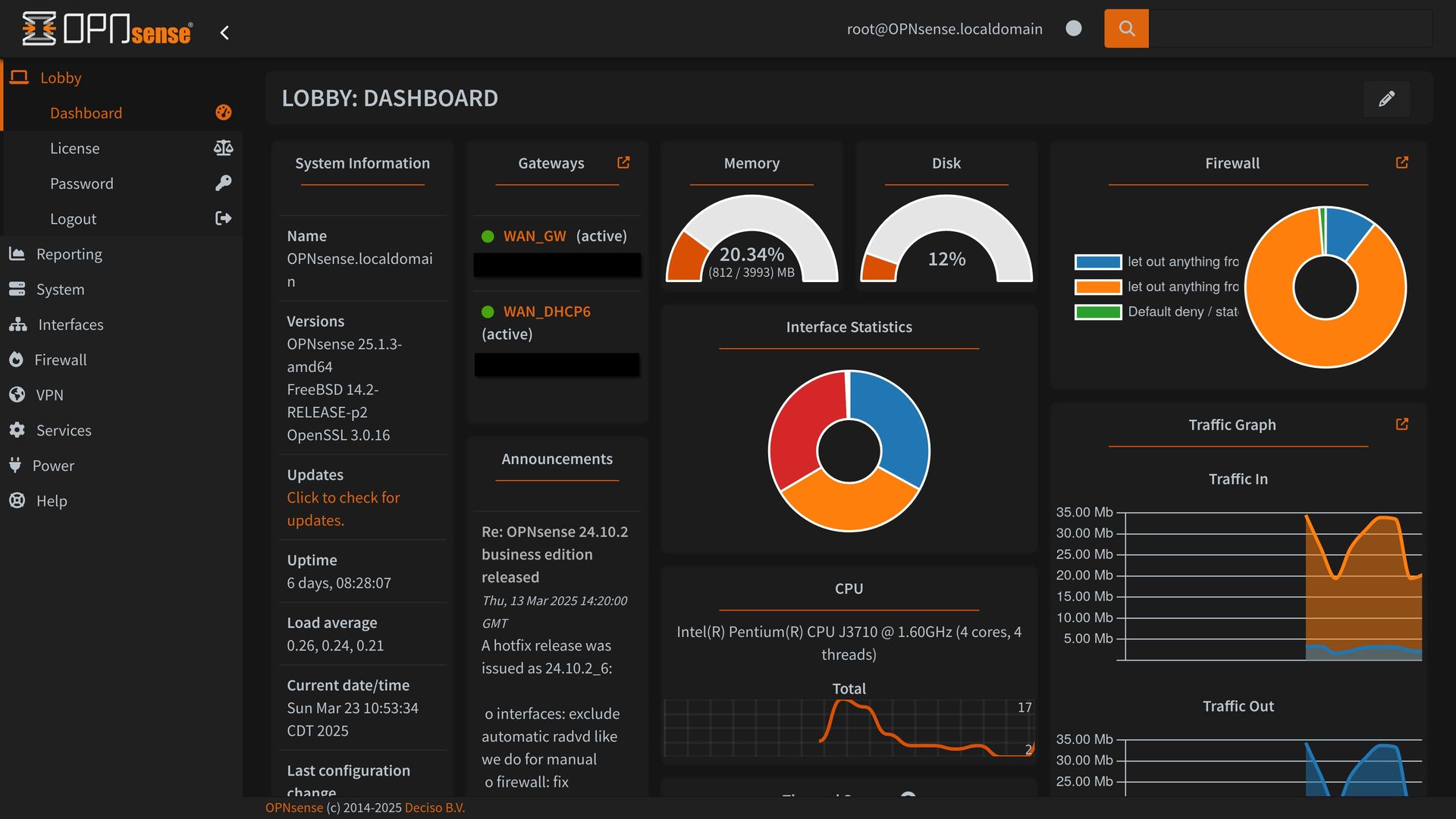1456x819 pixels.
Task: Collapse sidebar with the left chevron
Action: 224,33
